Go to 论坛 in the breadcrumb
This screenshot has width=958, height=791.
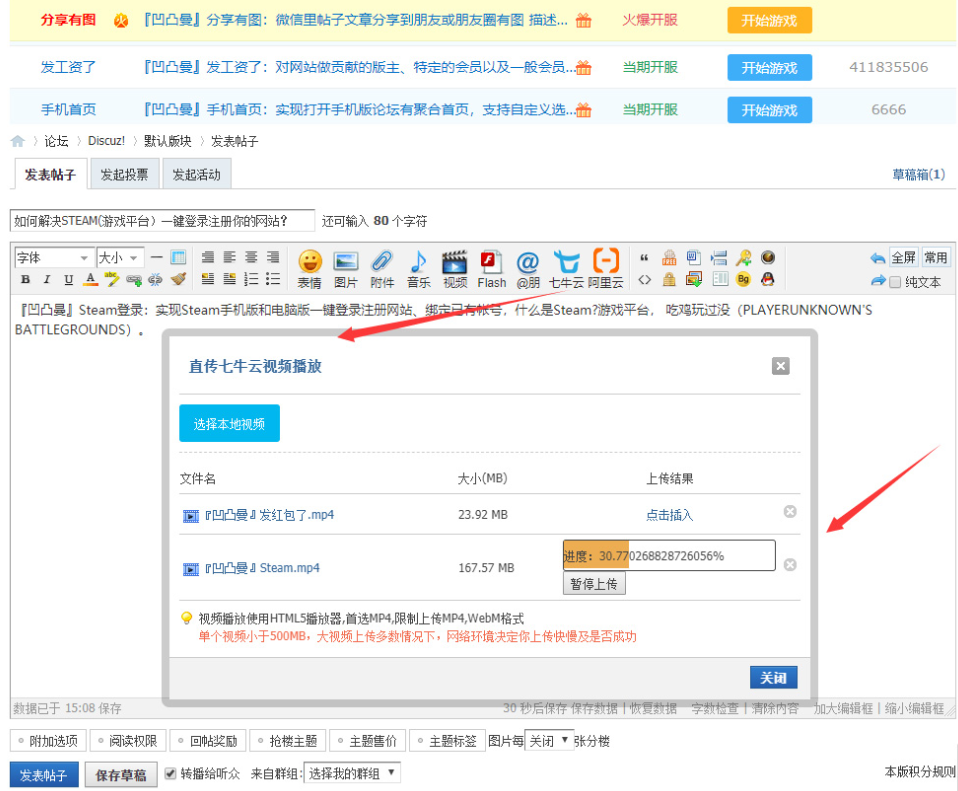pyautogui.click(x=56, y=141)
